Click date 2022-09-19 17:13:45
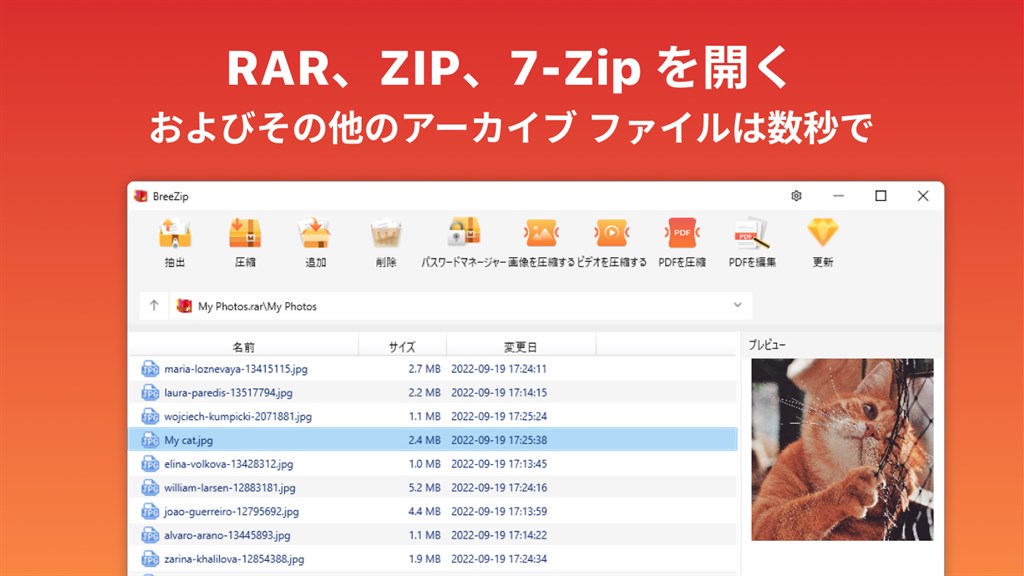The width and height of the screenshot is (1024, 576). tap(499, 464)
